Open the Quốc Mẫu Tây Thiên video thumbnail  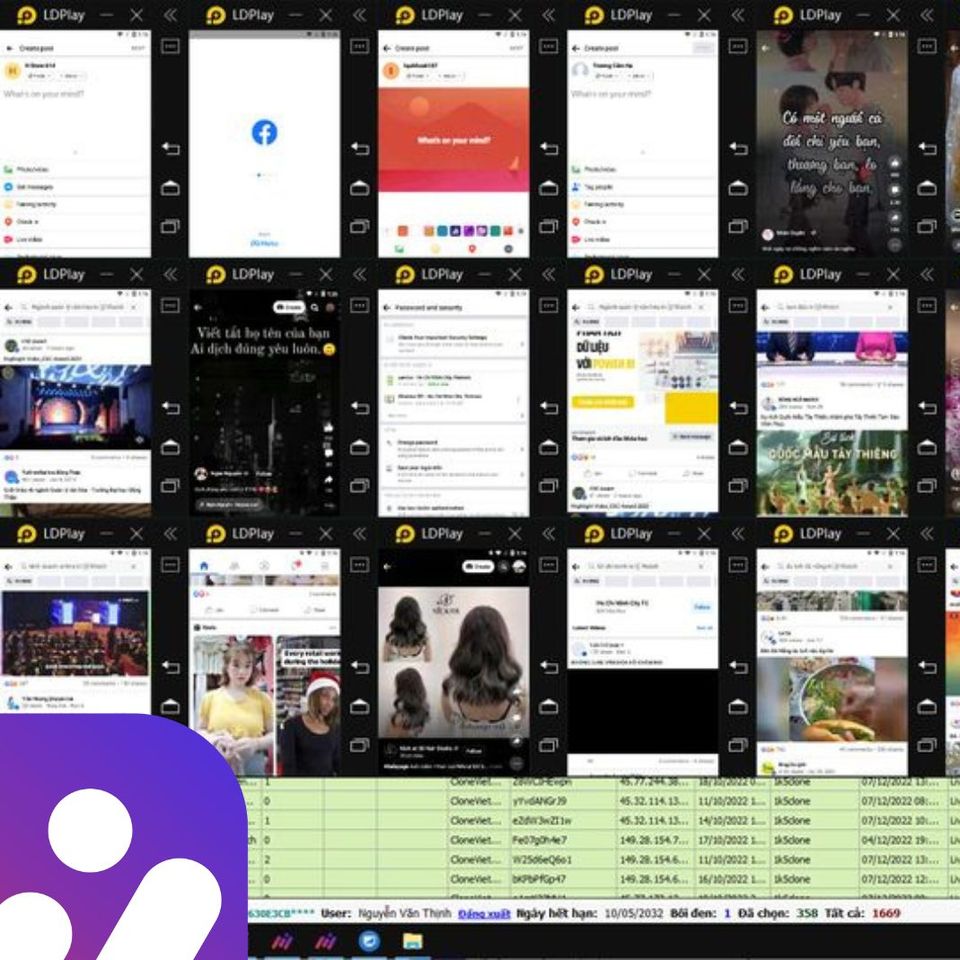(x=831, y=472)
